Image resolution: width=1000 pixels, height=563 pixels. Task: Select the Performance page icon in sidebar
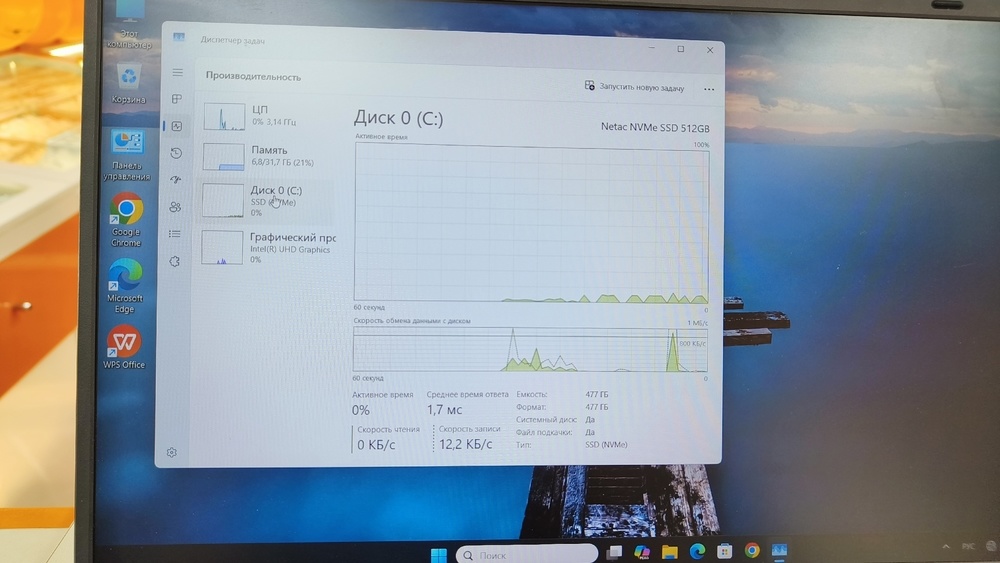[x=177, y=126]
